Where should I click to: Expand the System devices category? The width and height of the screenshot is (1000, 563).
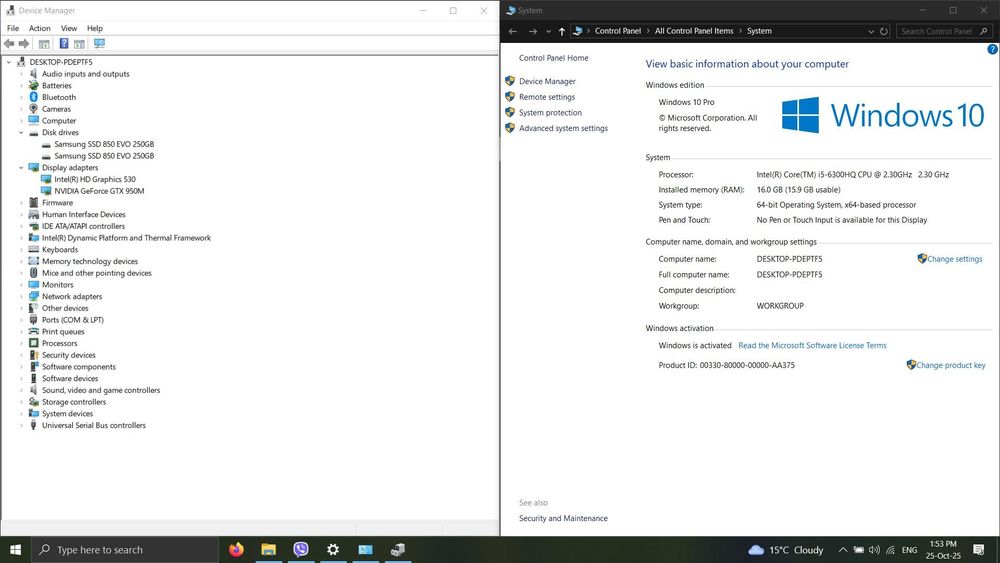click(21, 414)
